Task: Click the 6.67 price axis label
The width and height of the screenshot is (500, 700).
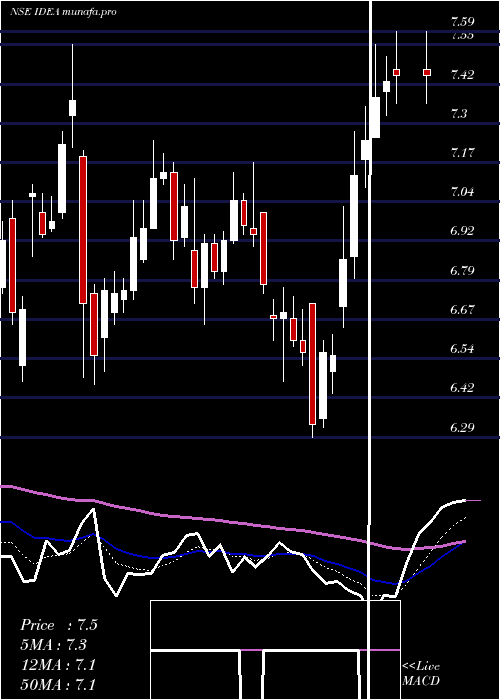Action: coord(462,309)
